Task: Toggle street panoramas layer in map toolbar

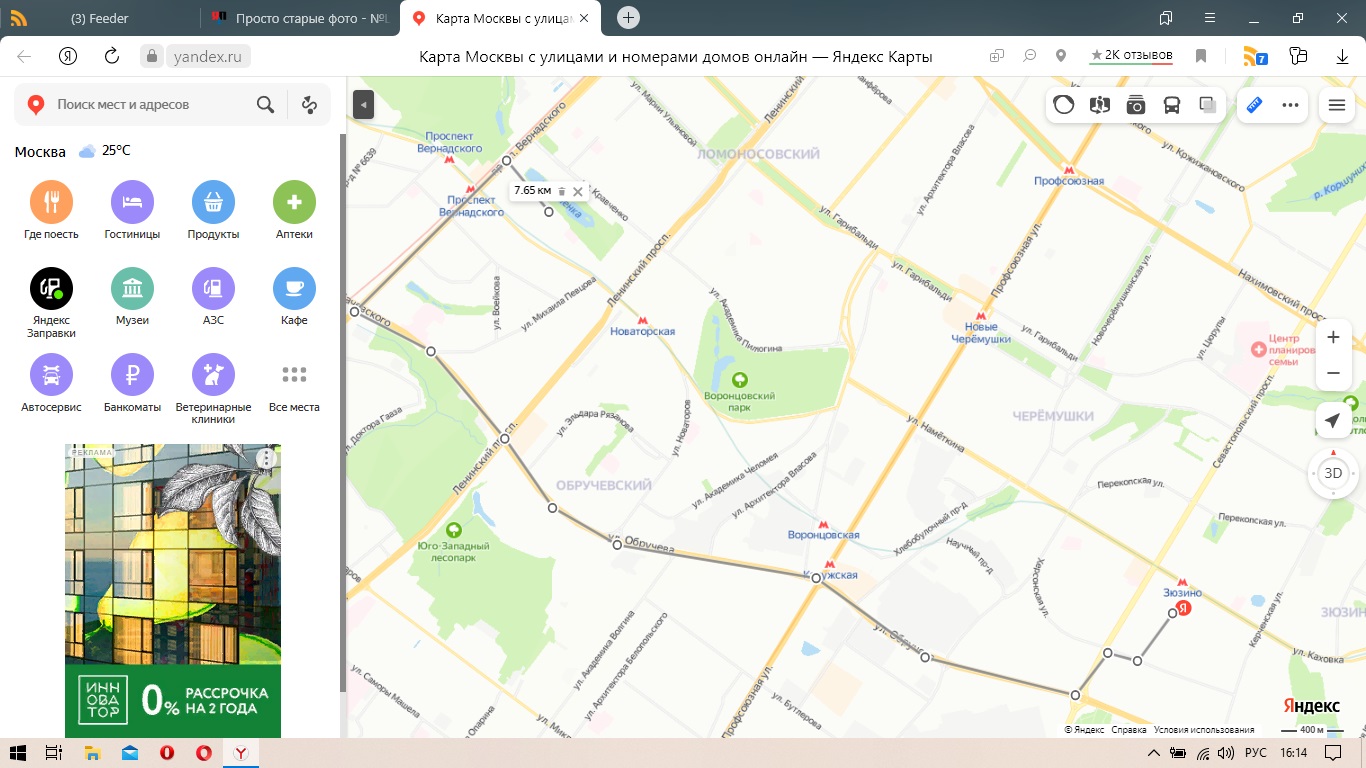Action: click(x=1100, y=104)
